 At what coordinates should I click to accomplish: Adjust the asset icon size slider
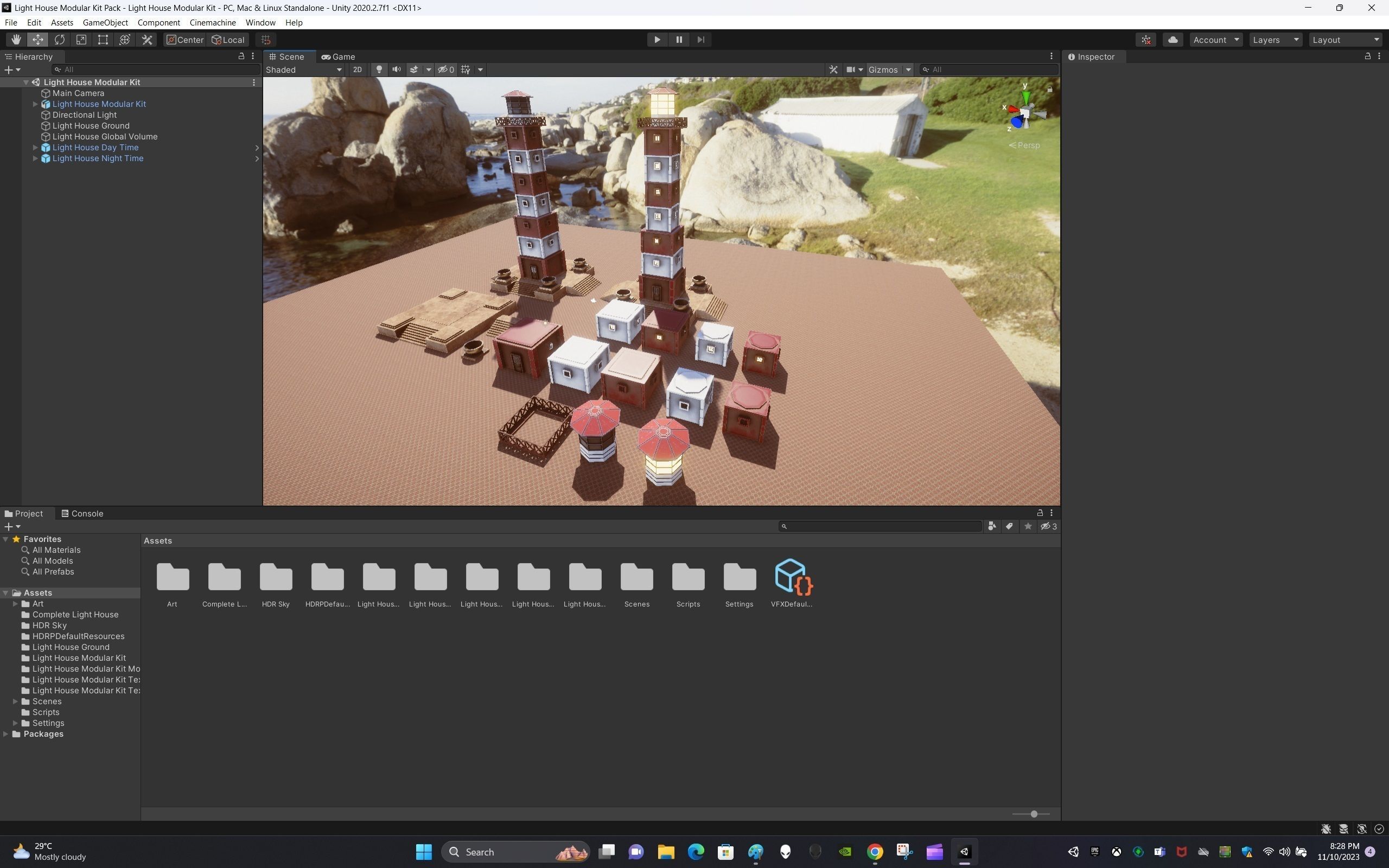[1033, 814]
